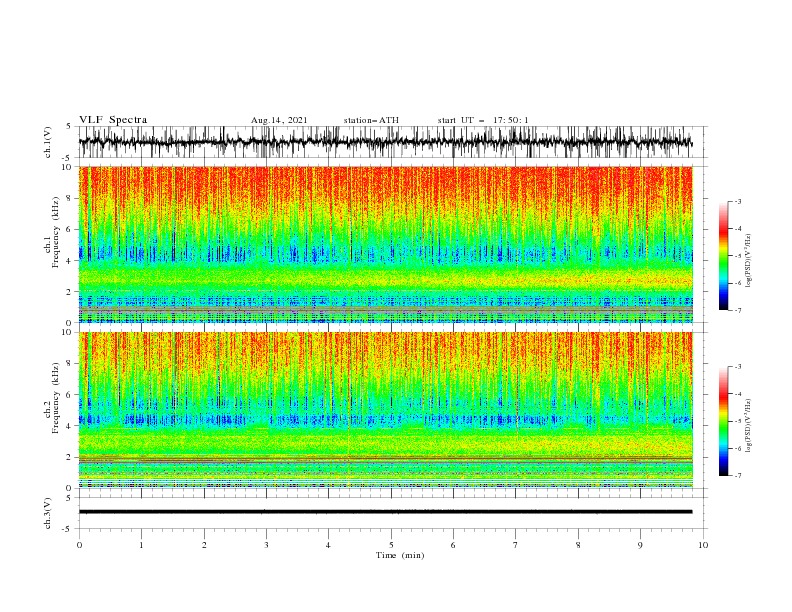Click the "ch.3(V)" axis label
Screen dimensions: 792x612
(48, 513)
